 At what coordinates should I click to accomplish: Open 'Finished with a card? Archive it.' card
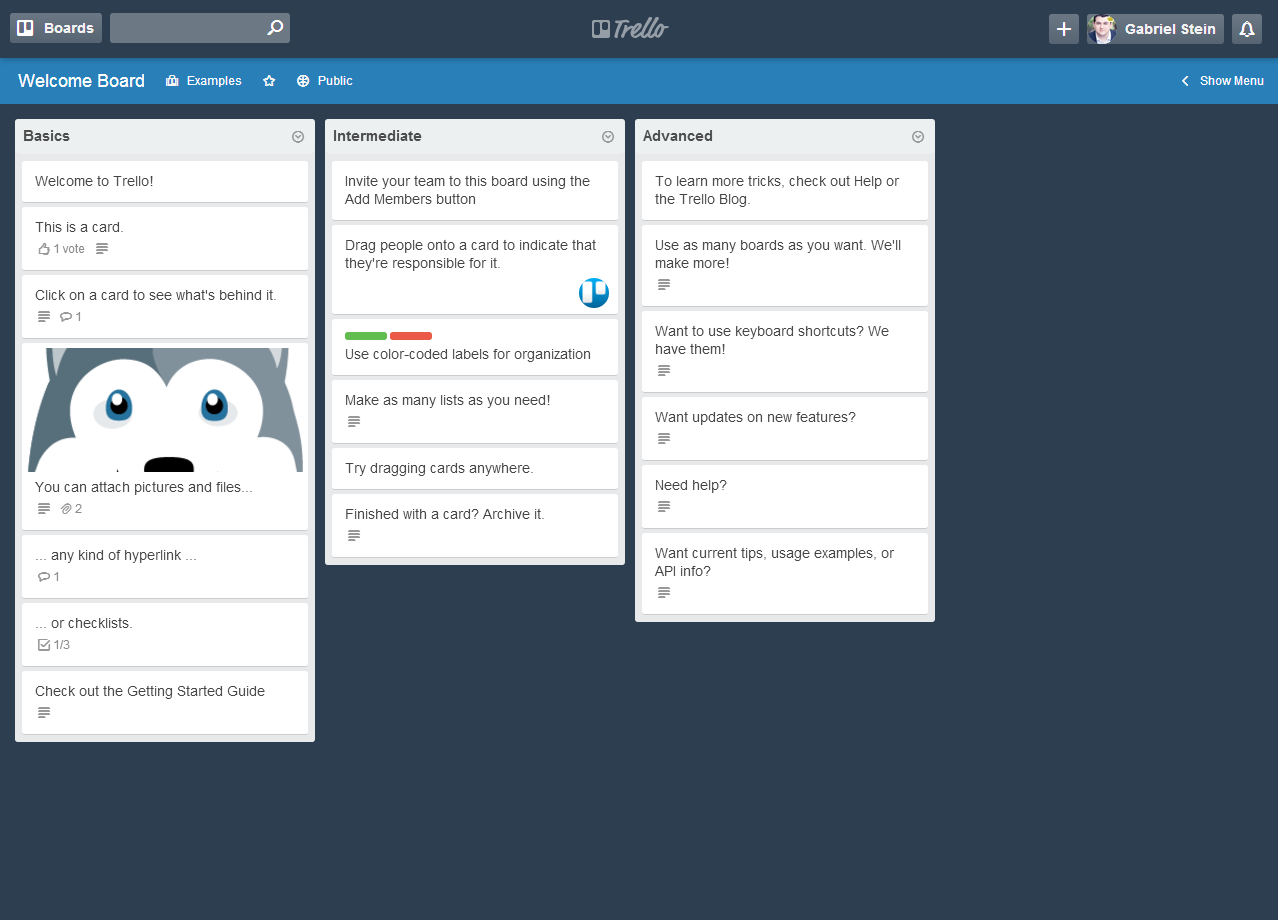475,525
